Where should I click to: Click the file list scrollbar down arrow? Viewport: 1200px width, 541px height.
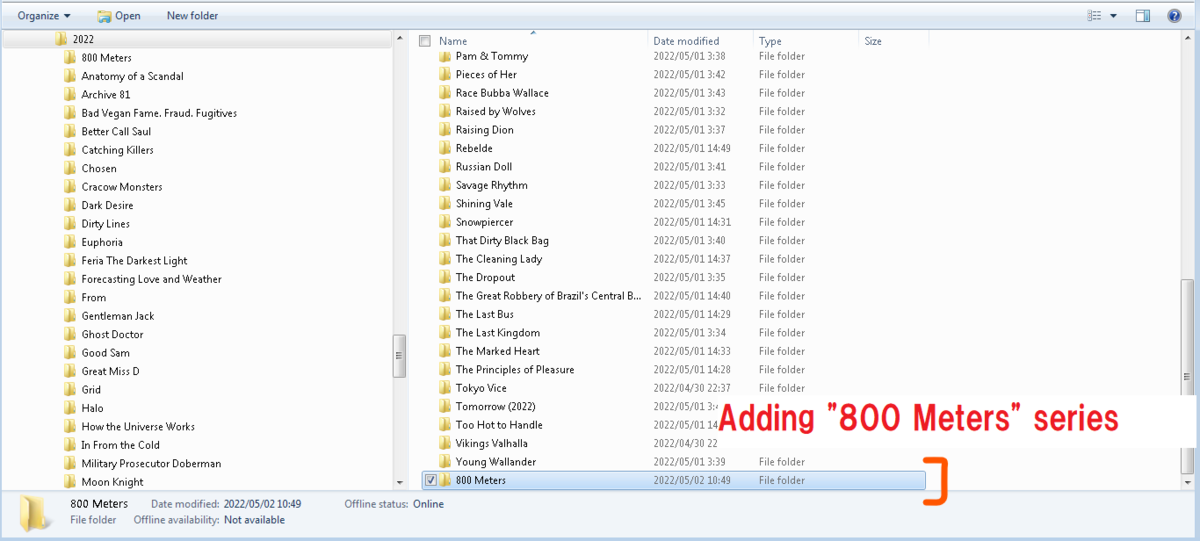tap(1187, 483)
